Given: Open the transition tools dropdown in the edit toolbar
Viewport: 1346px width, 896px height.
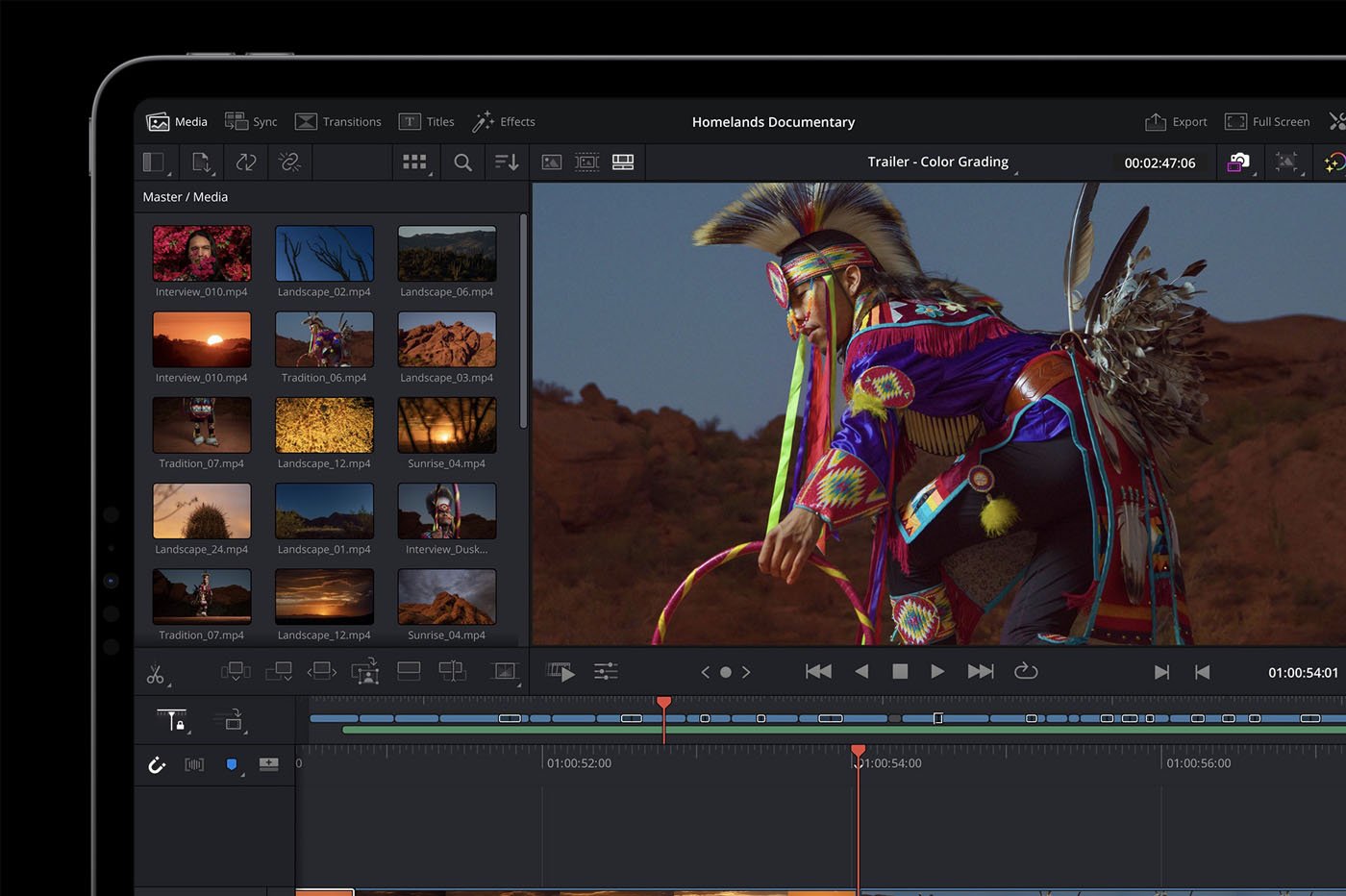Looking at the screenshot, I should [504, 672].
